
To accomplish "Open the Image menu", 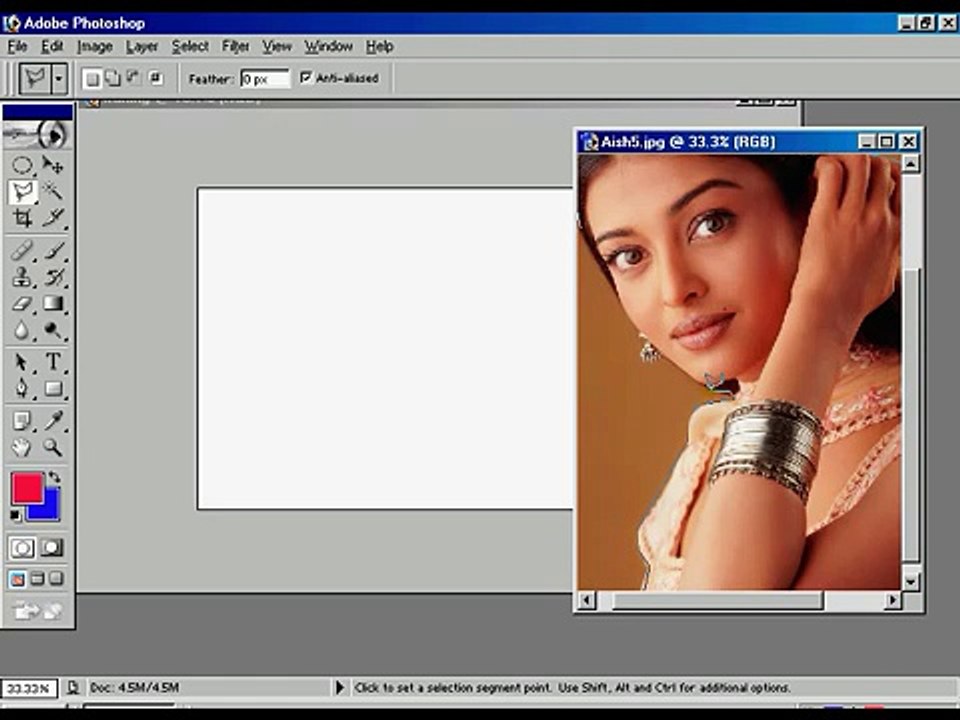I will coord(95,47).
